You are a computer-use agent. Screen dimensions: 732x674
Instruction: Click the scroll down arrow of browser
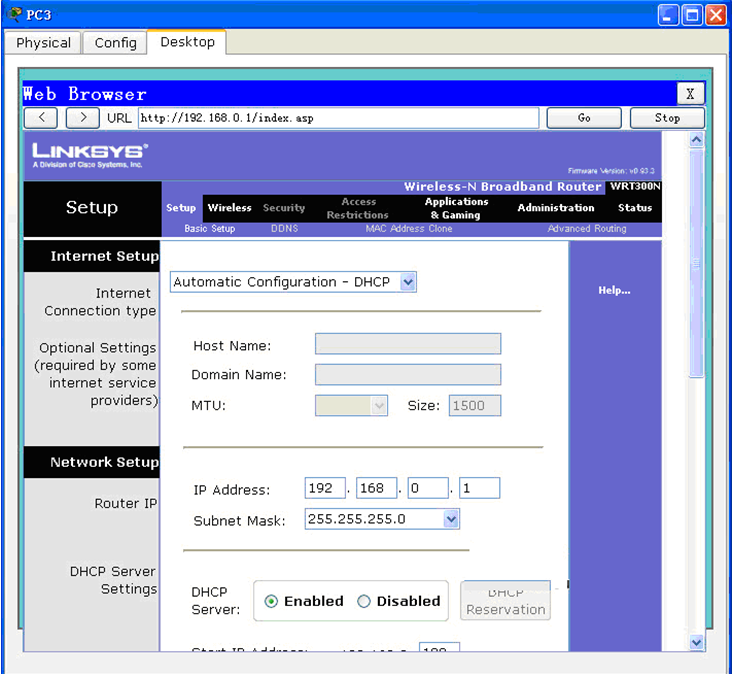pos(696,642)
